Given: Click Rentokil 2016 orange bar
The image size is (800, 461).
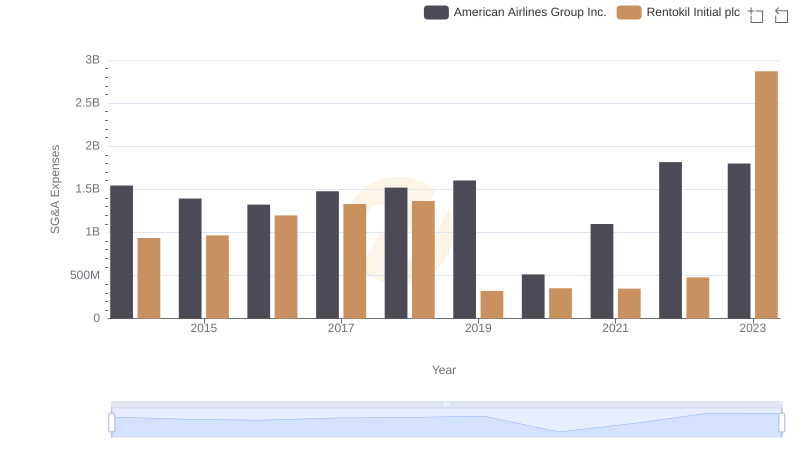Looking at the screenshot, I should pos(286,267).
